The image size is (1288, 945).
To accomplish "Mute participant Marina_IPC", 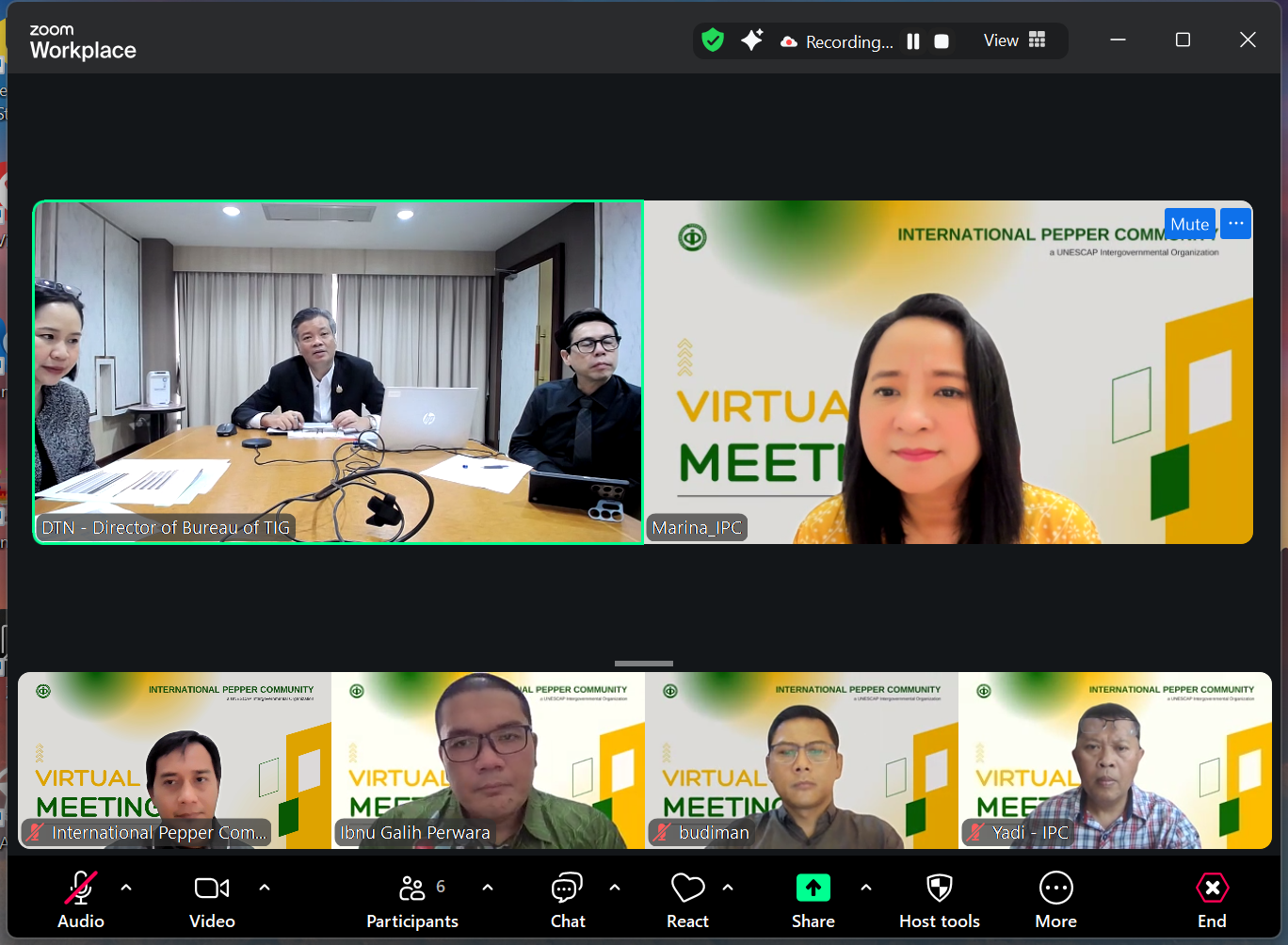I will click(1189, 223).
